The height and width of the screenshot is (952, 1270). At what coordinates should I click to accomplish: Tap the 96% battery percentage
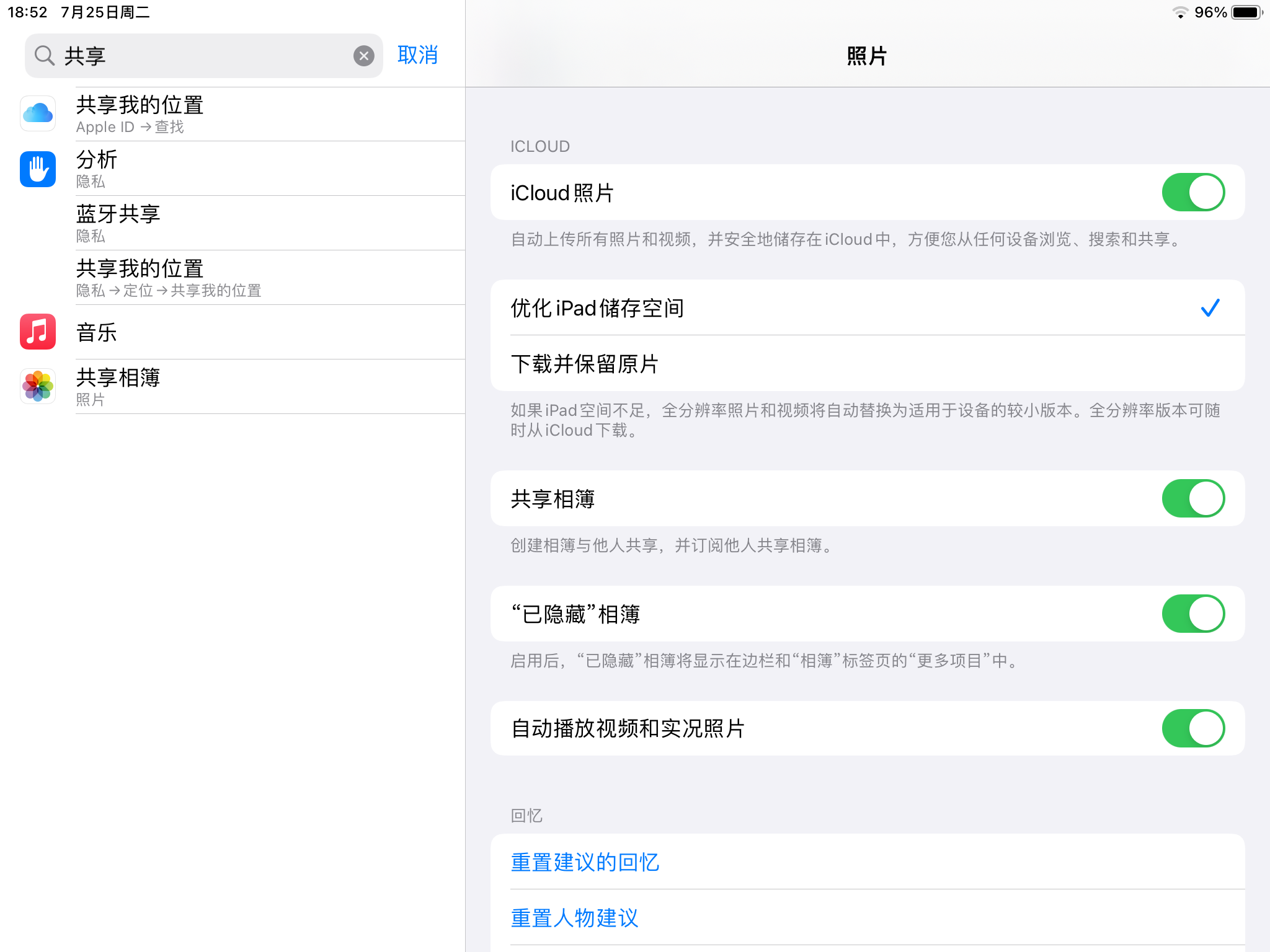(1210, 12)
